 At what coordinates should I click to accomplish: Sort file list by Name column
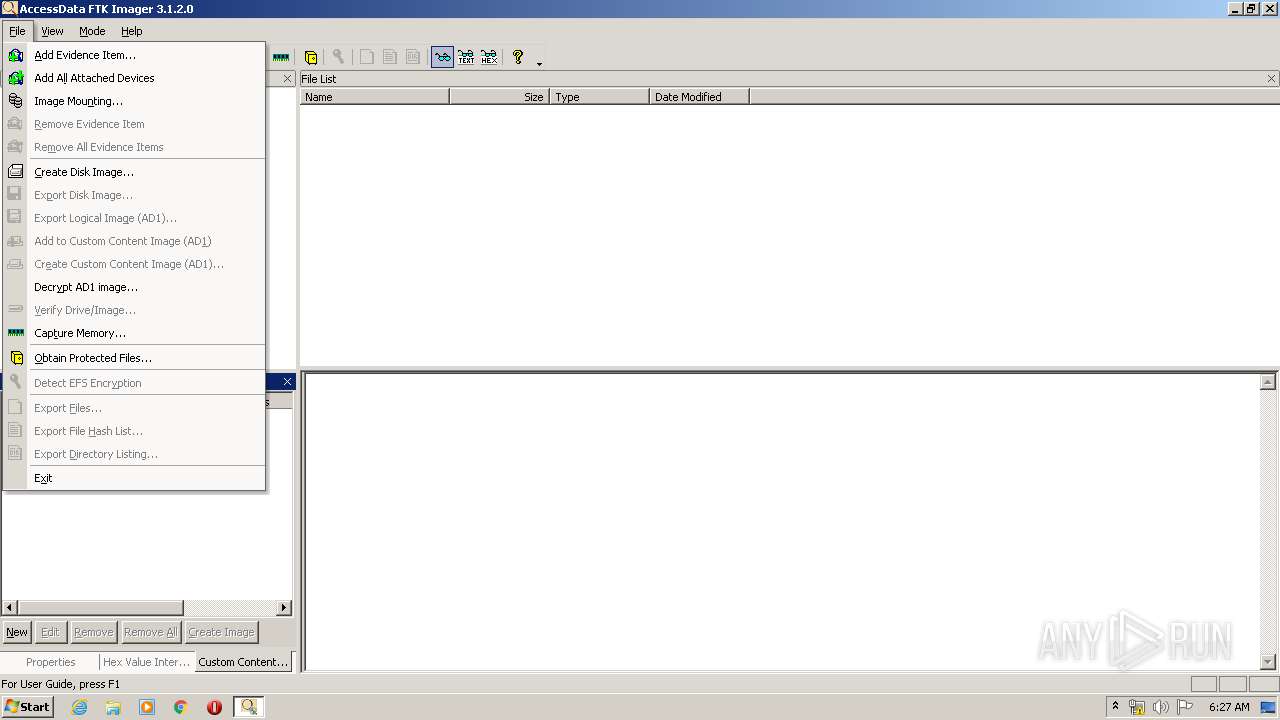(375, 97)
